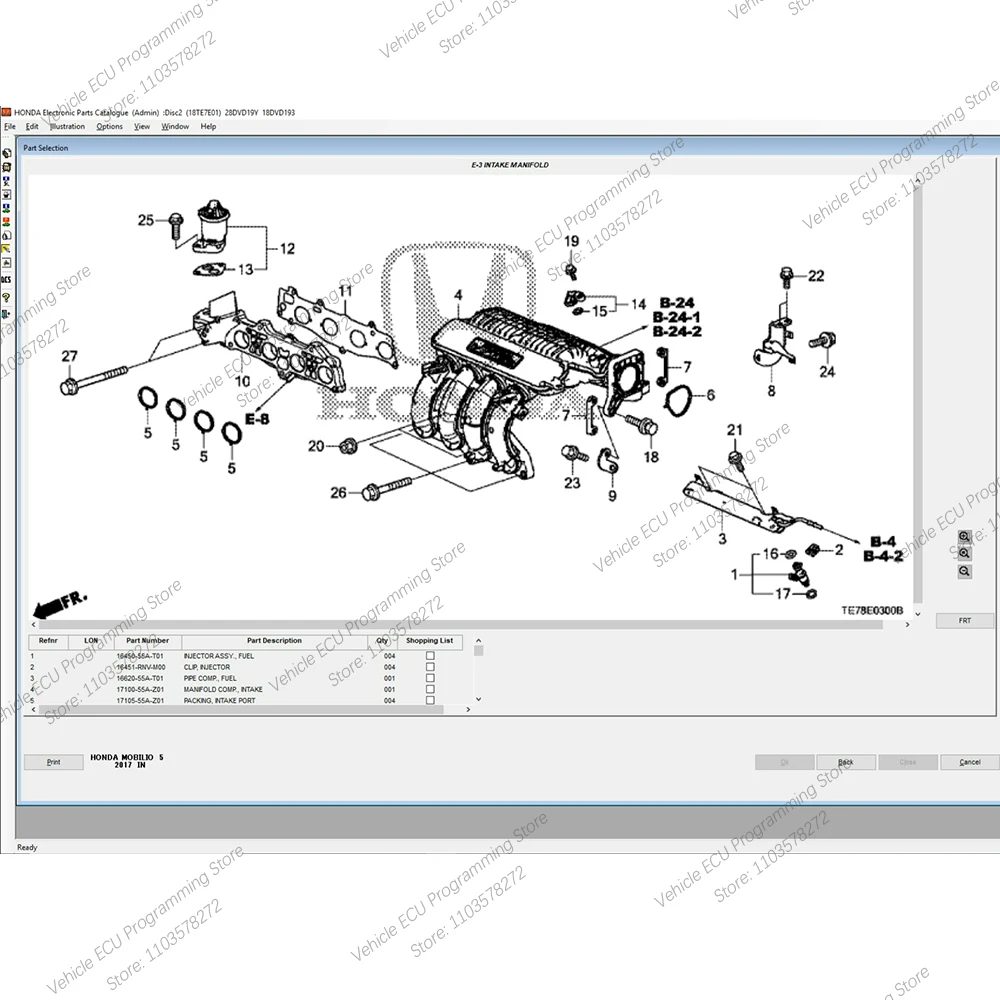
Task: Select the PACKING, INTAKE PORT description cell
Action: [219, 700]
